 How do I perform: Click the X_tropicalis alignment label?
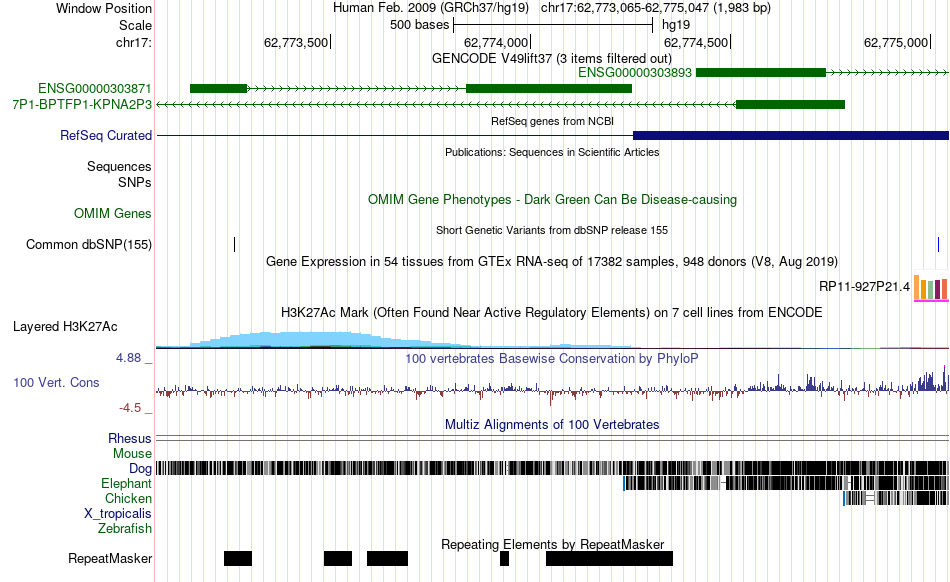(118, 513)
